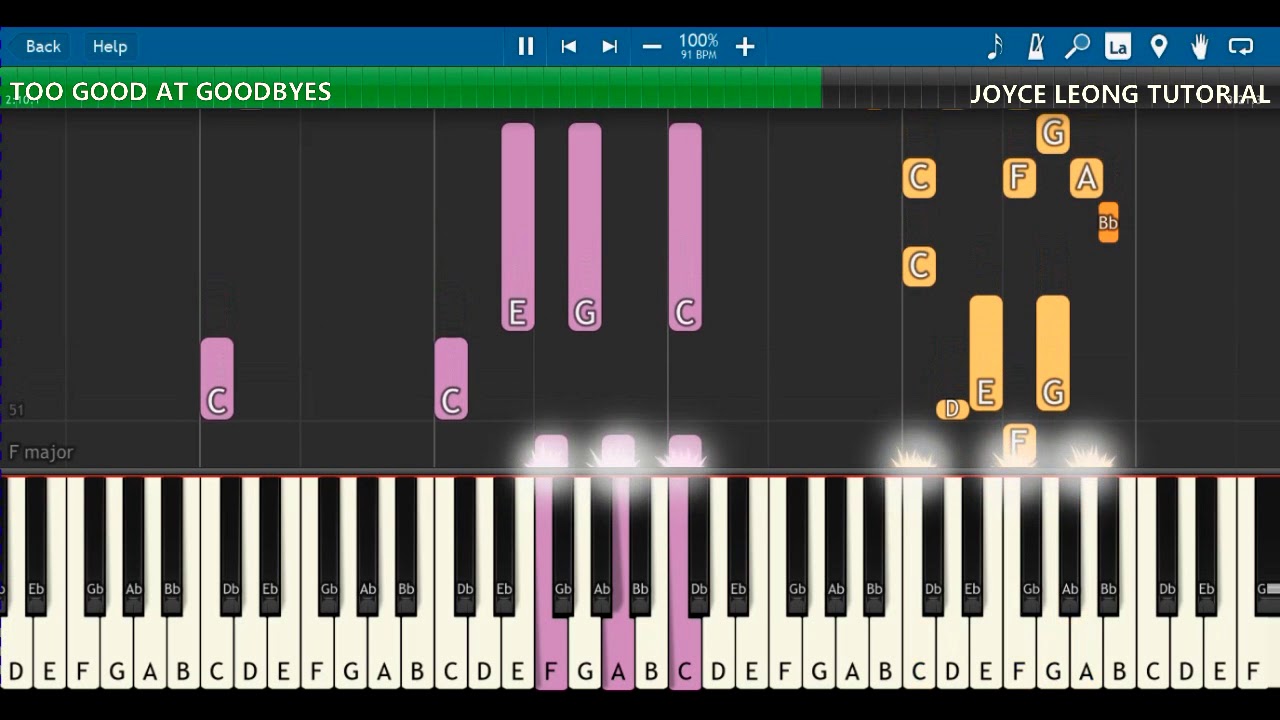Screen dimensions: 1280x720
Task: Select the long orange G falling note
Action: (1053, 353)
